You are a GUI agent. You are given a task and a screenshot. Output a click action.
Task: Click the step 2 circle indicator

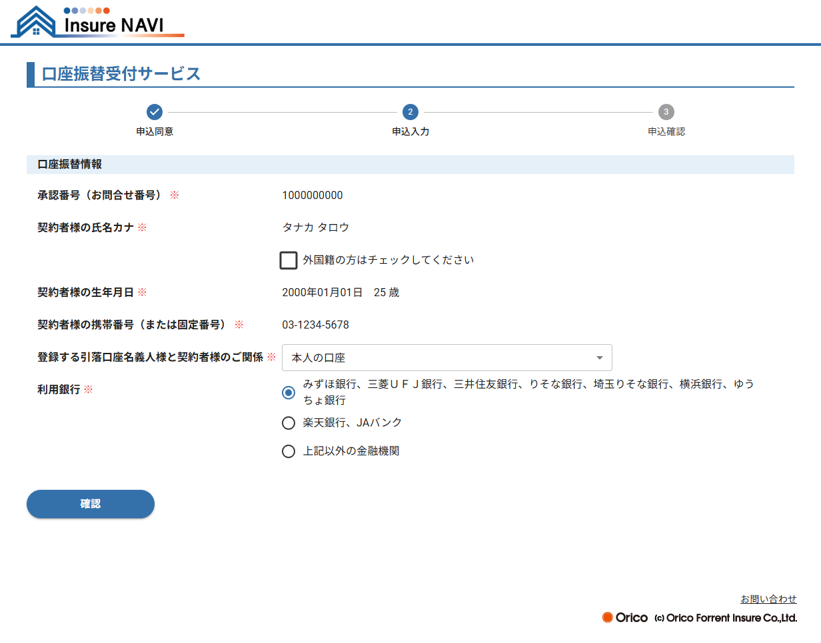coord(410,112)
